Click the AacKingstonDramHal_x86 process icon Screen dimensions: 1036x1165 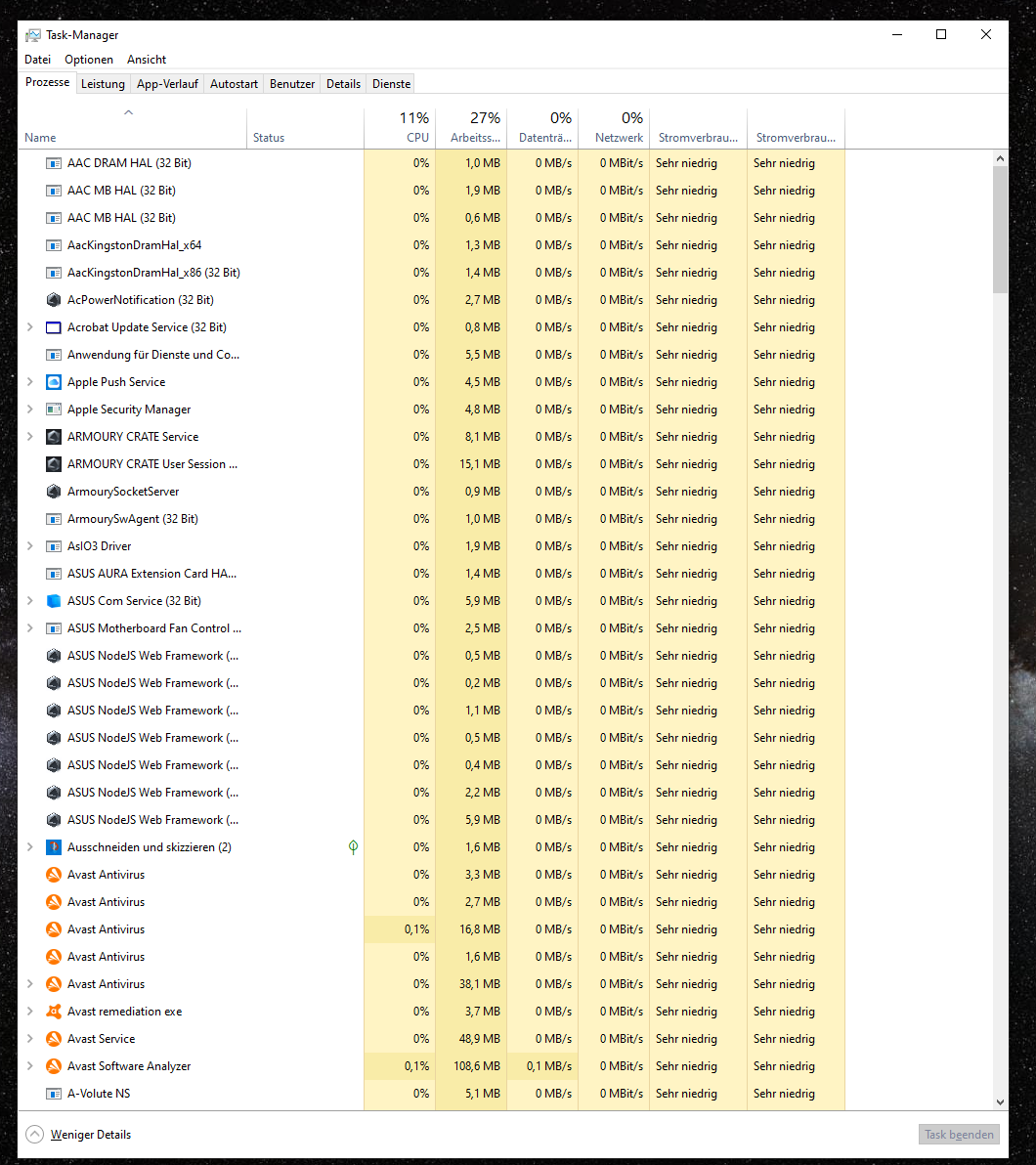(x=54, y=273)
